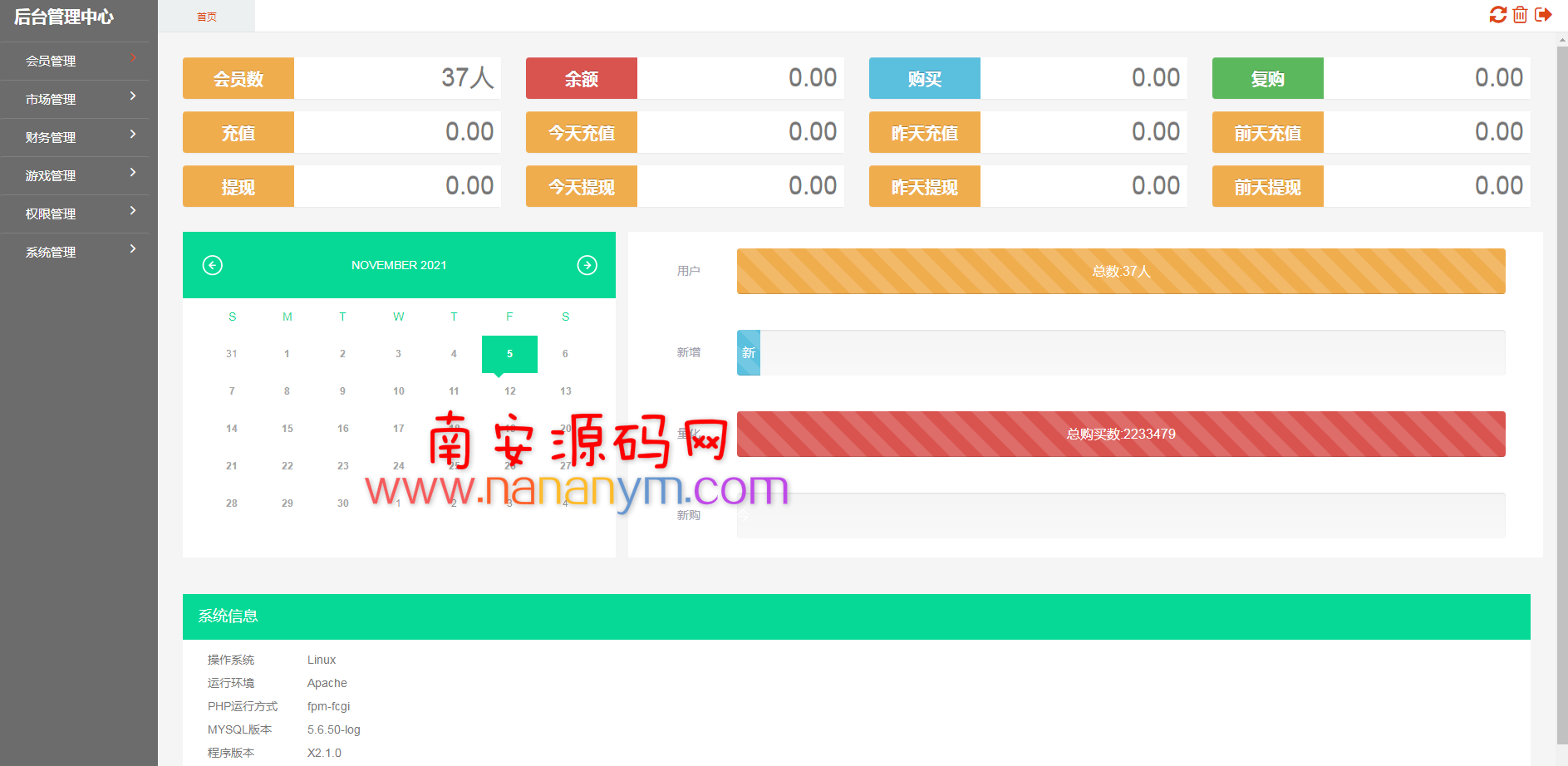Image resolution: width=1568 pixels, height=766 pixels.
Task: Expand 财务管理 sidebar menu arrow
Action: pyautogui.click(x=133, y=134)
